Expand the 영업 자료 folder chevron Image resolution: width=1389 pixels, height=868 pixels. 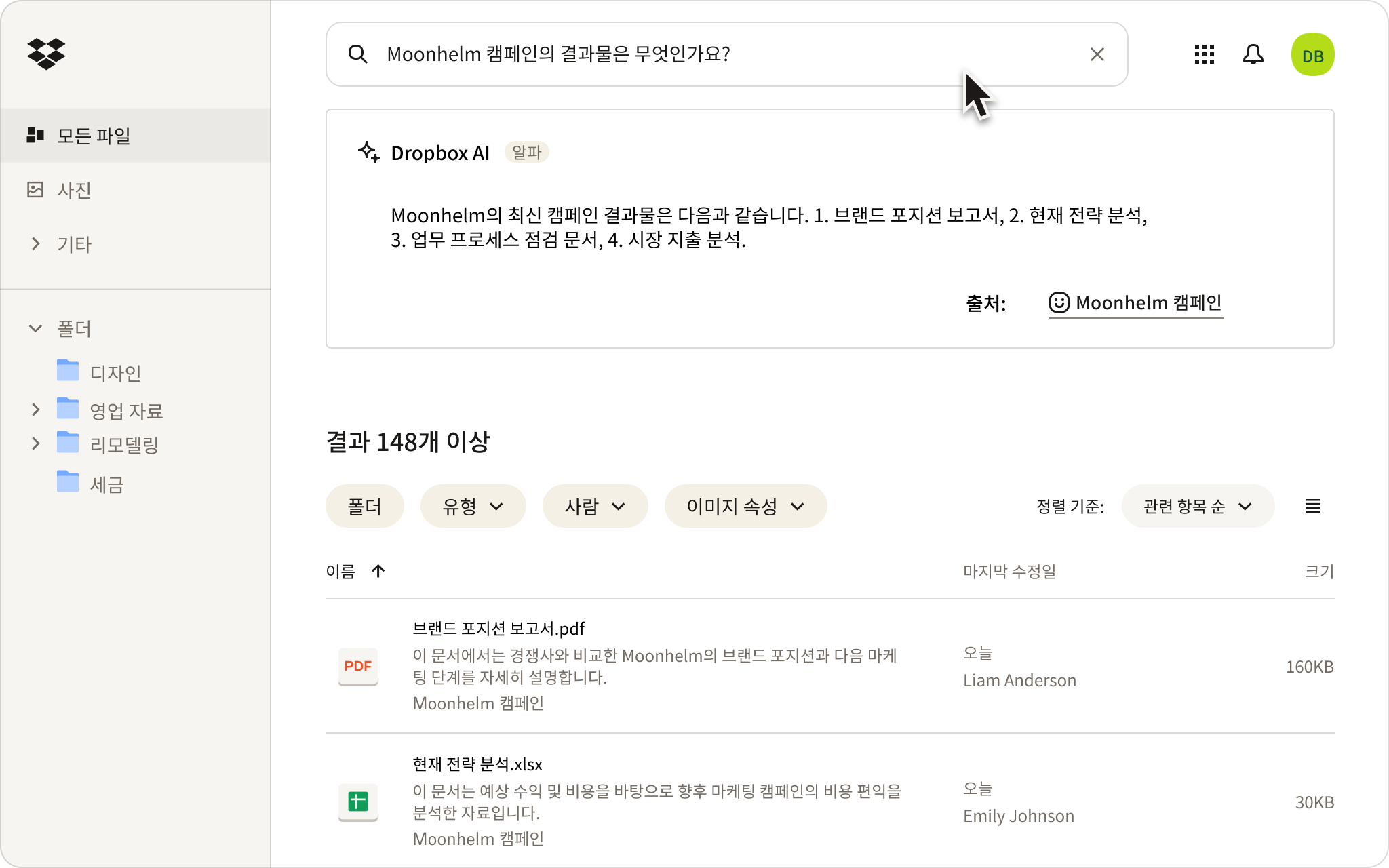point(35,410)
